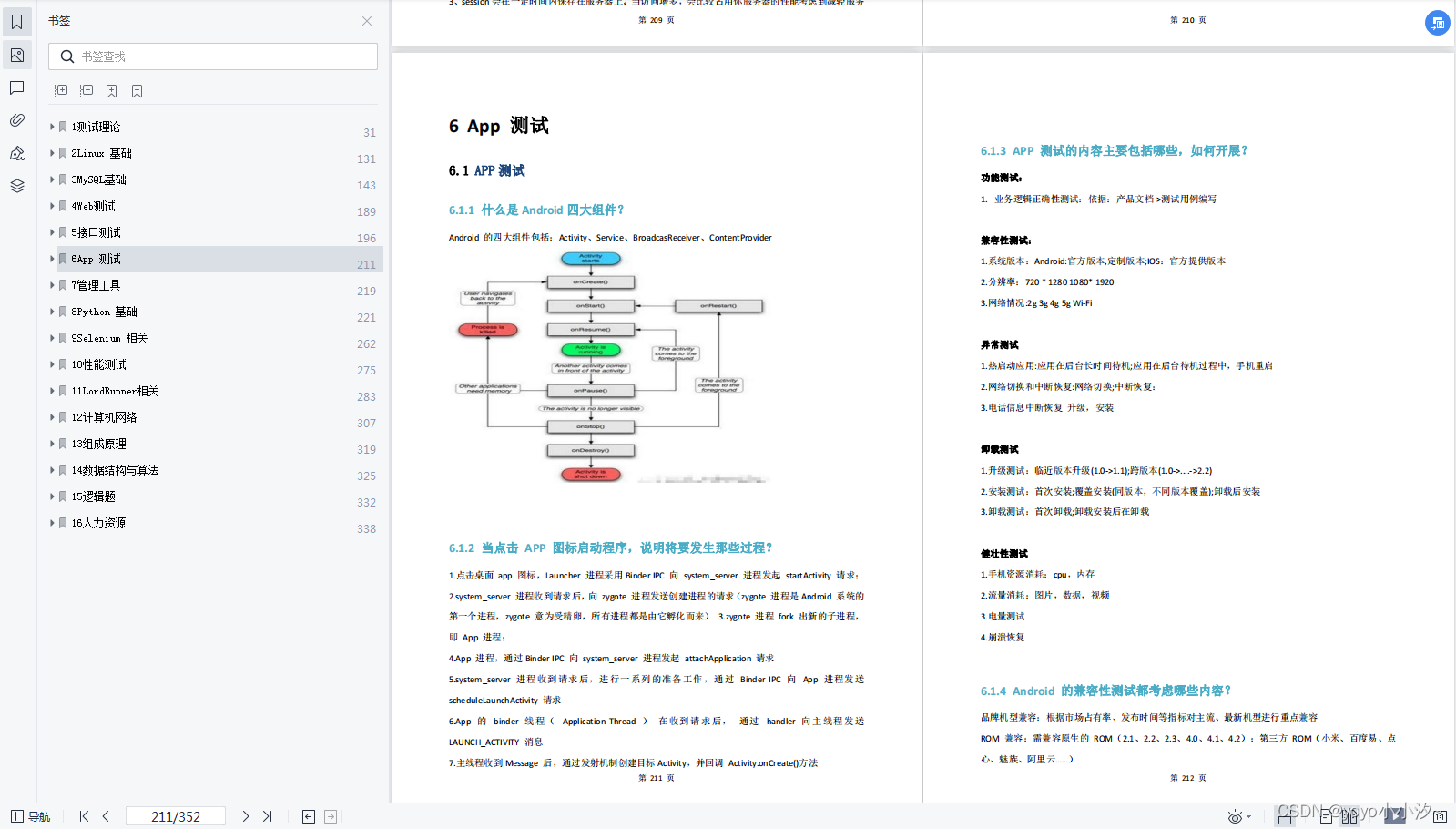Viewport: 1456px width, 829px height.
Task: Jump to 10性能测试 bookmark
Action: (98, 364)
